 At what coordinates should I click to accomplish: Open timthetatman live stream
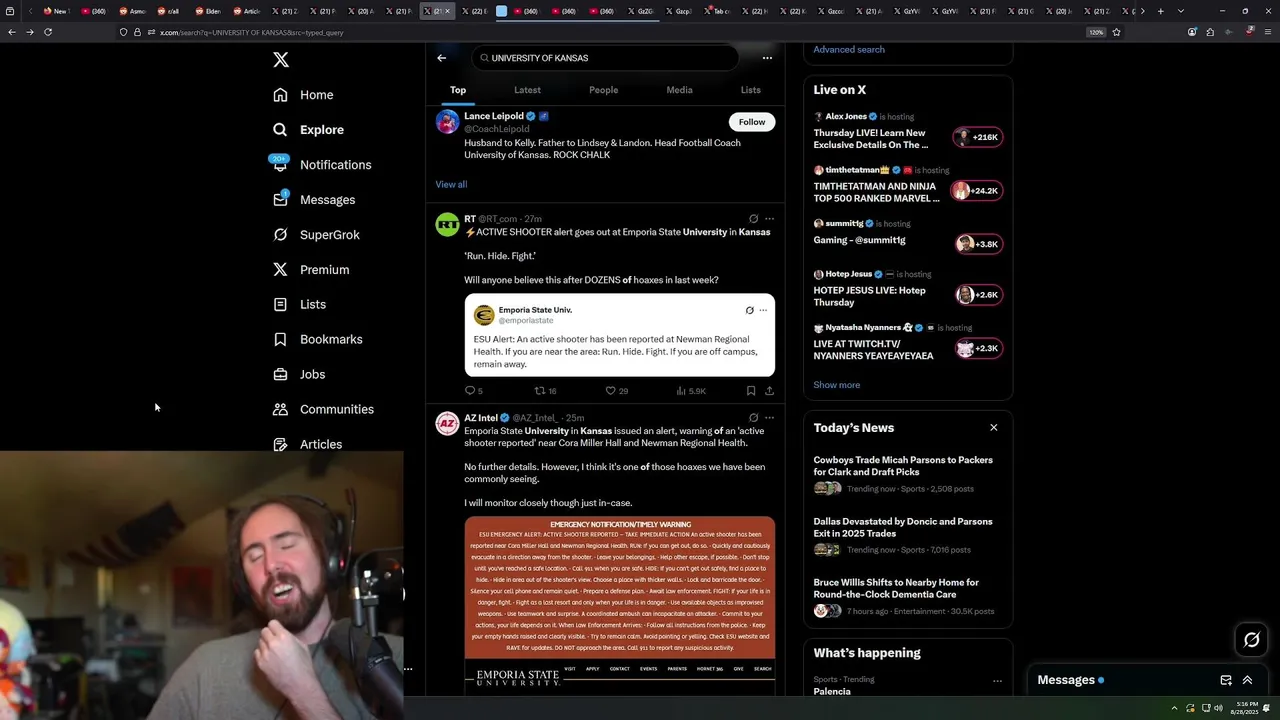(908, 185)
